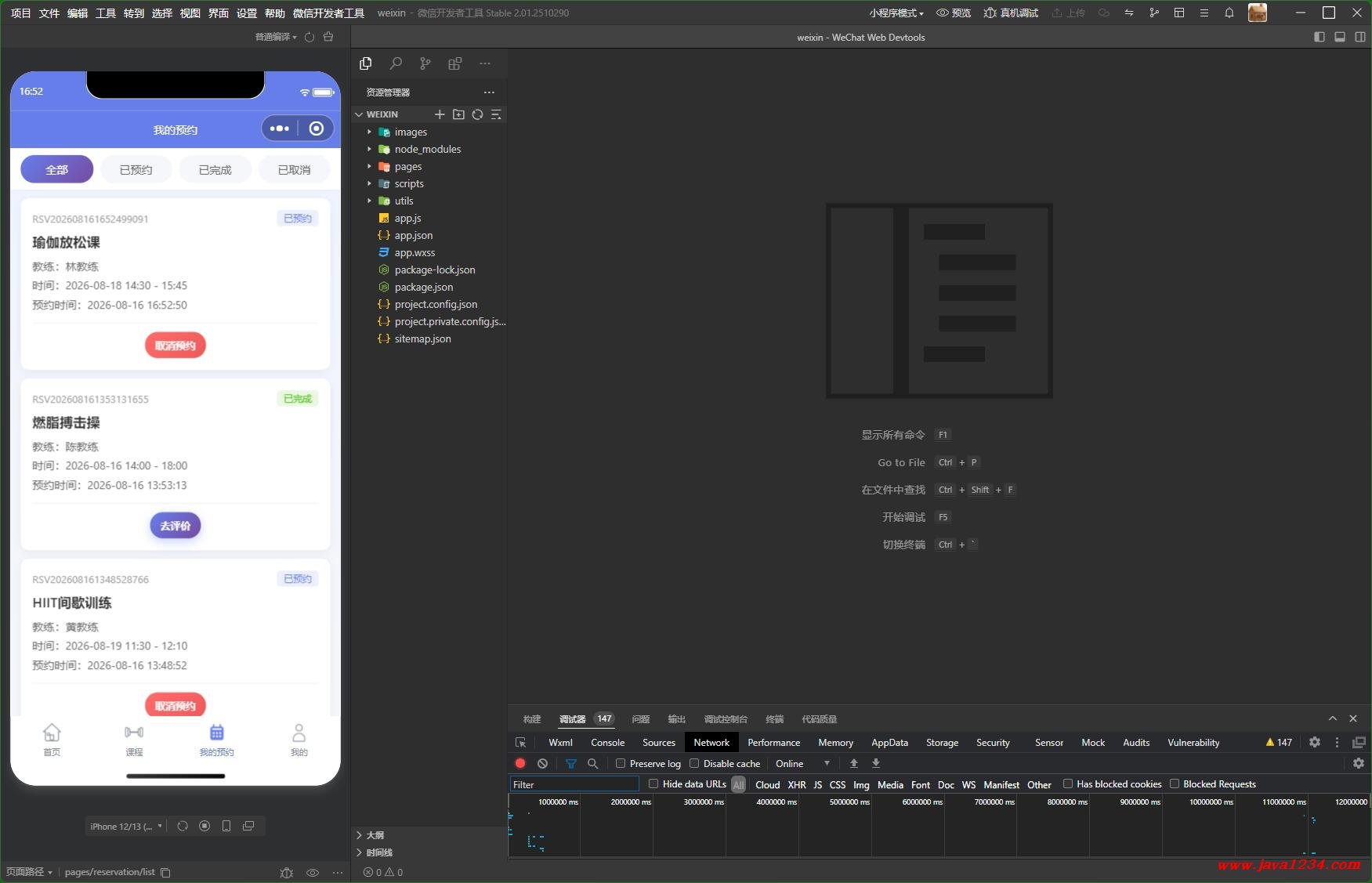Toggle Has blocked cookies checkbox

pos(1067,783)
